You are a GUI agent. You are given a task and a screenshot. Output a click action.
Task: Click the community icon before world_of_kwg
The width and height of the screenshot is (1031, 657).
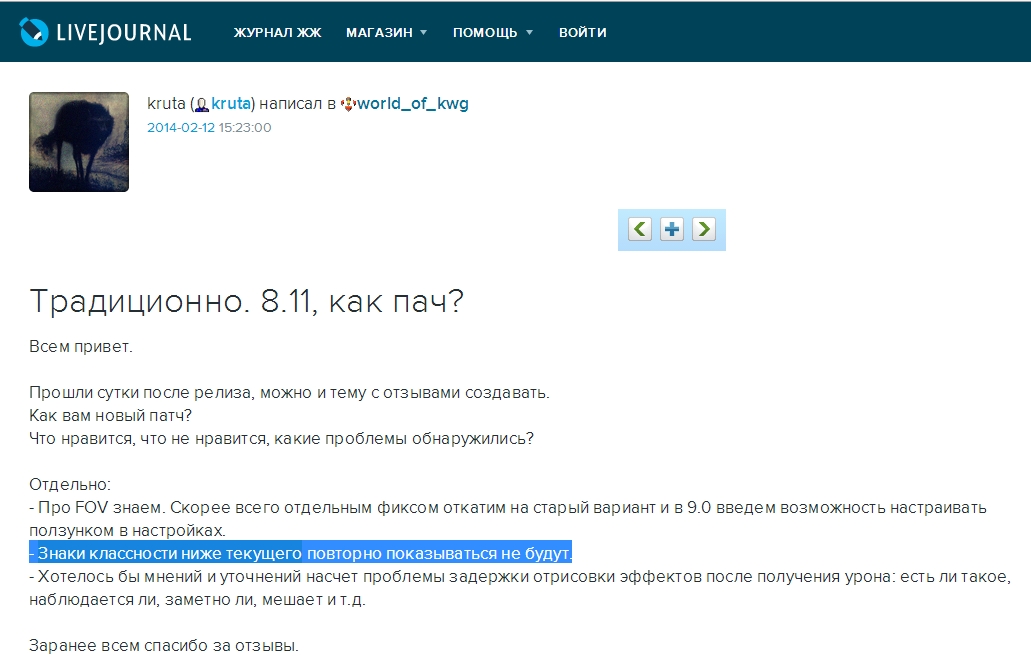pyautogui.click(x=348, y=104)
